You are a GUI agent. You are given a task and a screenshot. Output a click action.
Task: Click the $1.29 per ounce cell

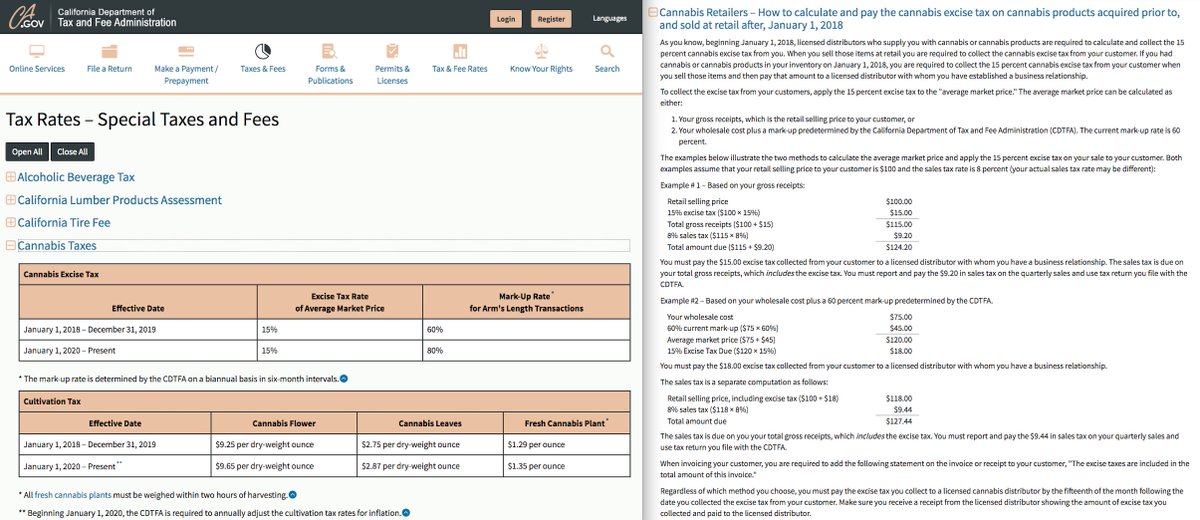pos(567,444)
